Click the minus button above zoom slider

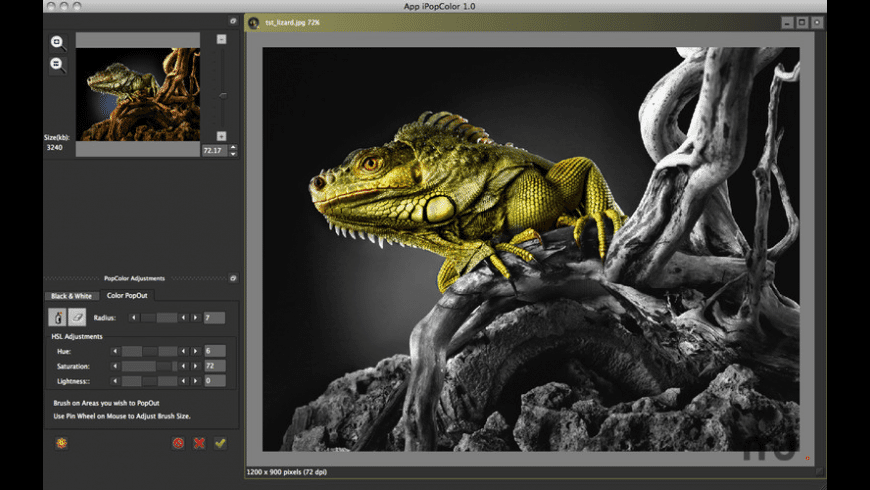(x=221, y=39)
